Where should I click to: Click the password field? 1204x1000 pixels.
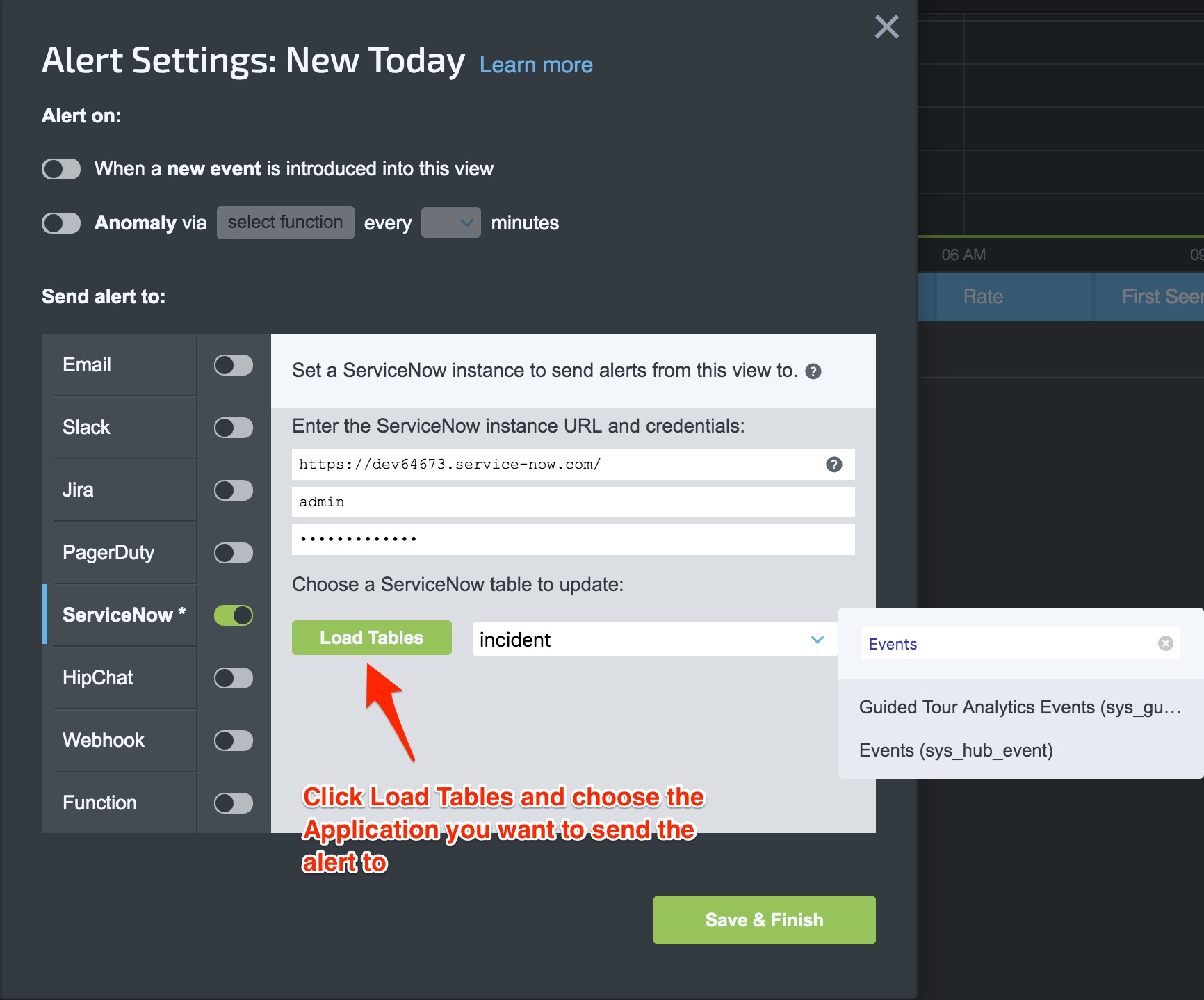573,540
